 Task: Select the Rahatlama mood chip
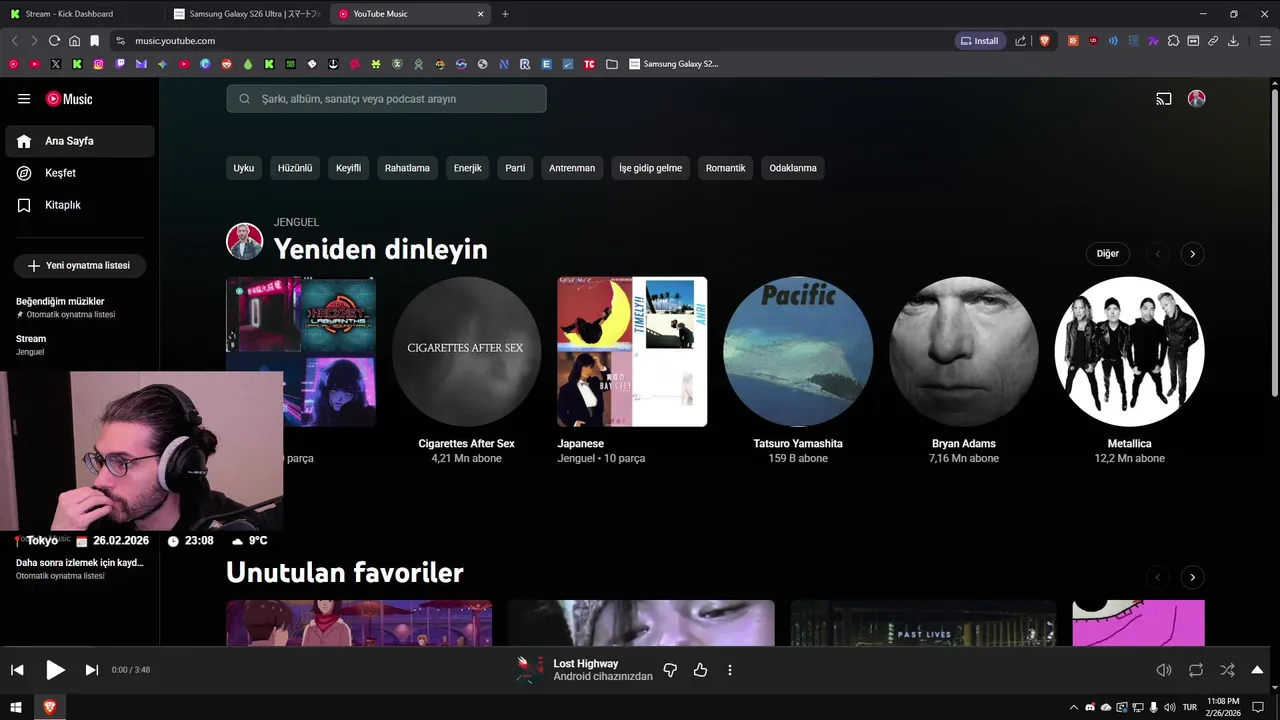click(407, 168)
